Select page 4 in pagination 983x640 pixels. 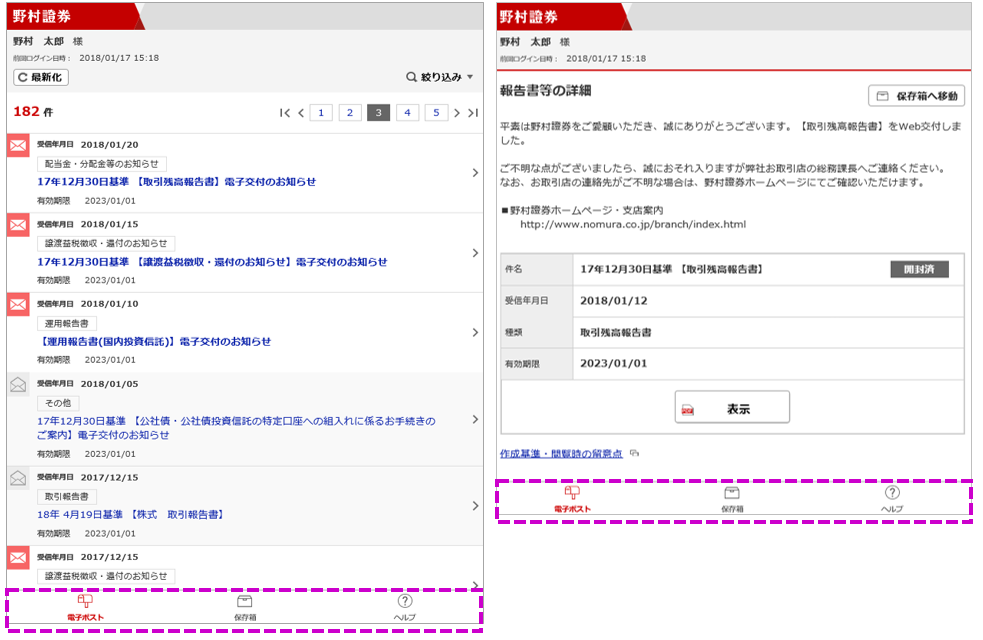407,113
